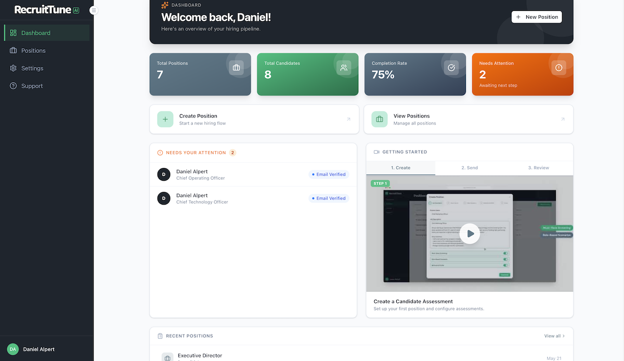Click the View Positions quick action

[468, 119]
